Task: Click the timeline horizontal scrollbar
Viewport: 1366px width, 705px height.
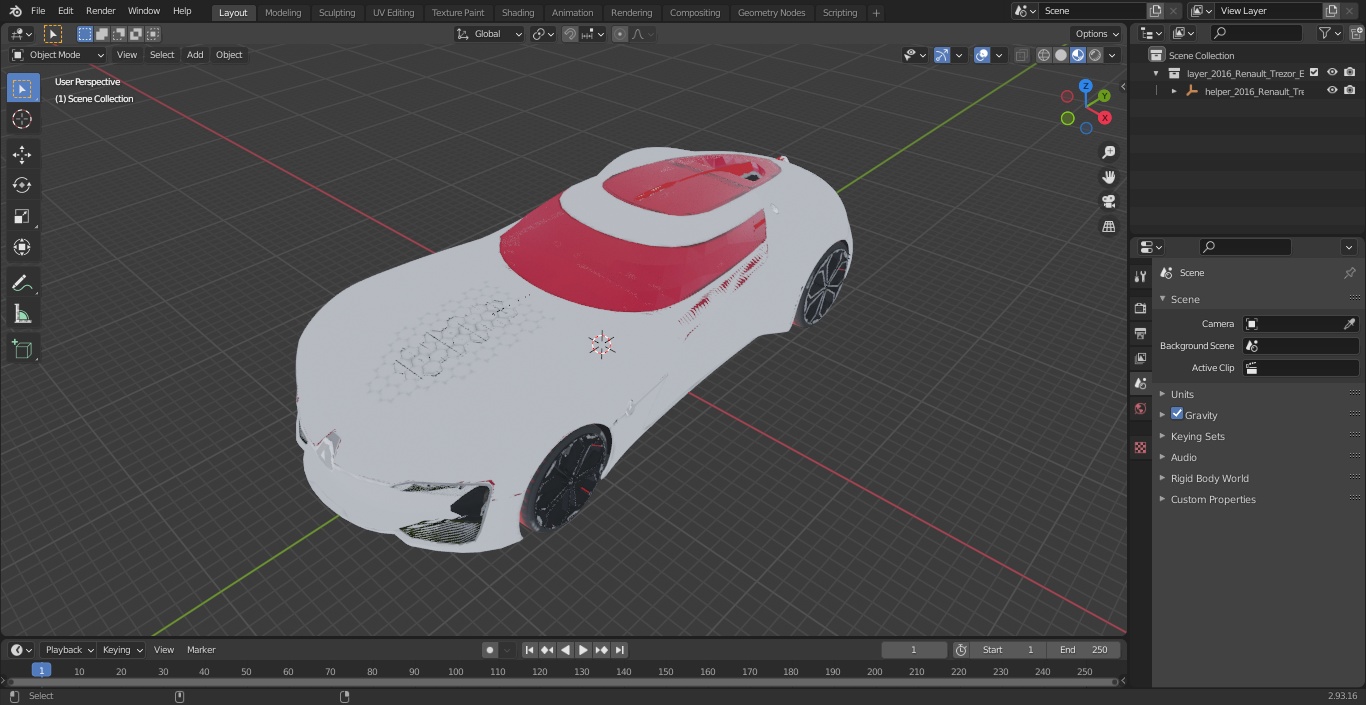Action: click(562, 682)
